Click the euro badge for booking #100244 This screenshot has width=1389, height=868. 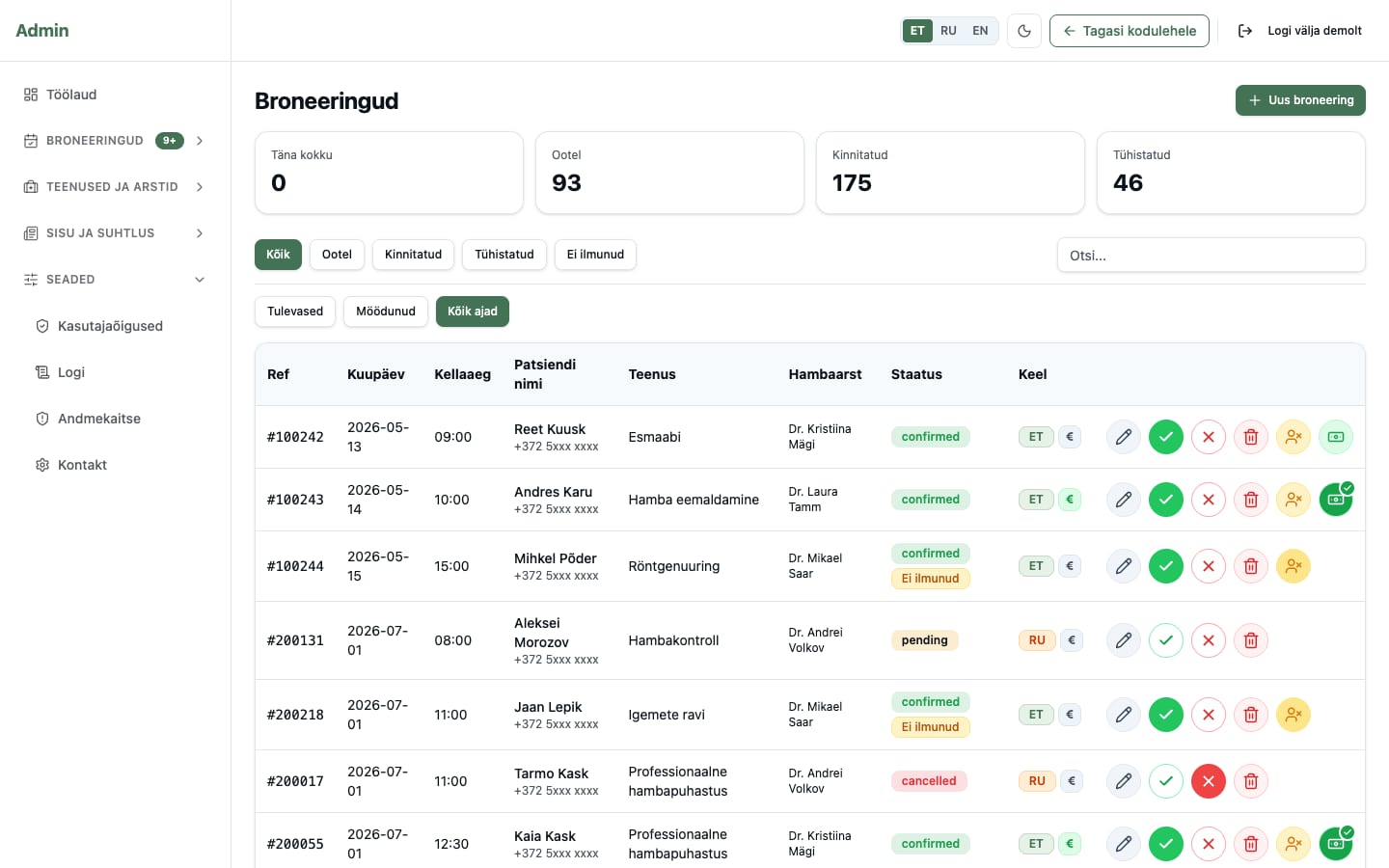point(1071,566)
